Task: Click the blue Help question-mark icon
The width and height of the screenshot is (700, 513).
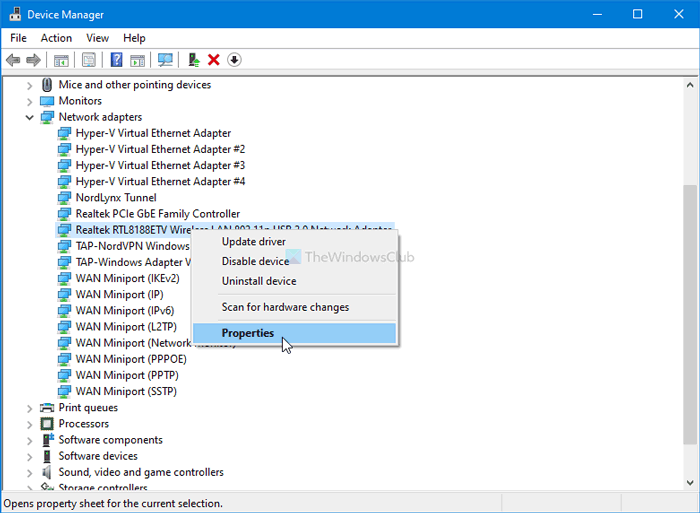Action: point(117,60)
